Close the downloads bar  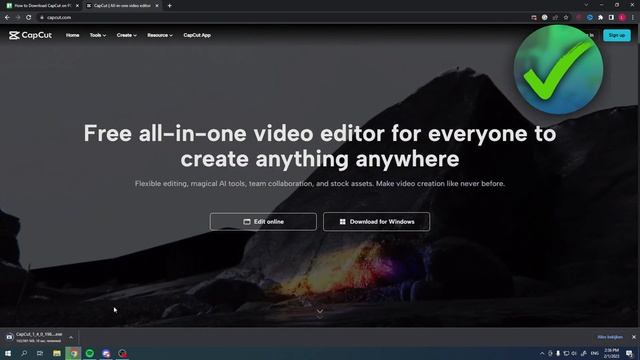[x=634, y=337]
